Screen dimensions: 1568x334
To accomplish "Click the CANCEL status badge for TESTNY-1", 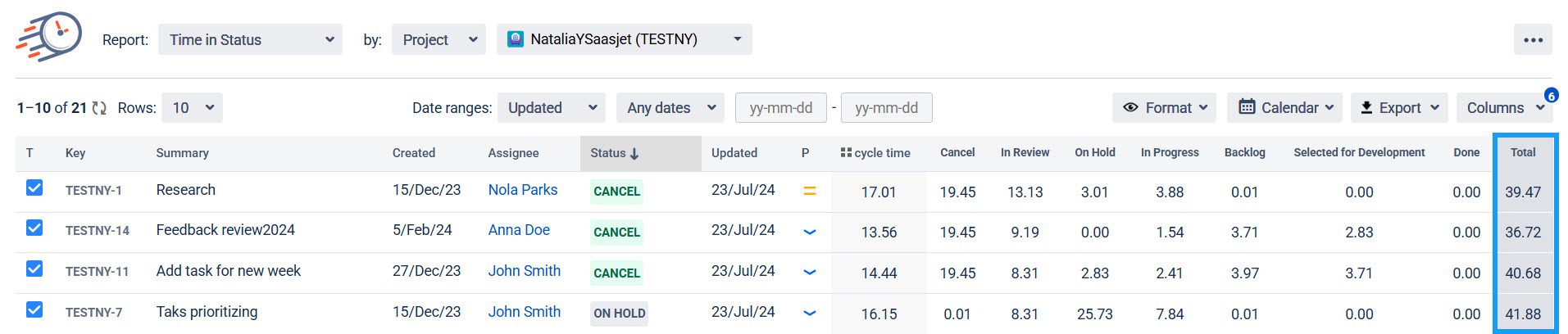I will pyautogui.click(x=616, y=192).
